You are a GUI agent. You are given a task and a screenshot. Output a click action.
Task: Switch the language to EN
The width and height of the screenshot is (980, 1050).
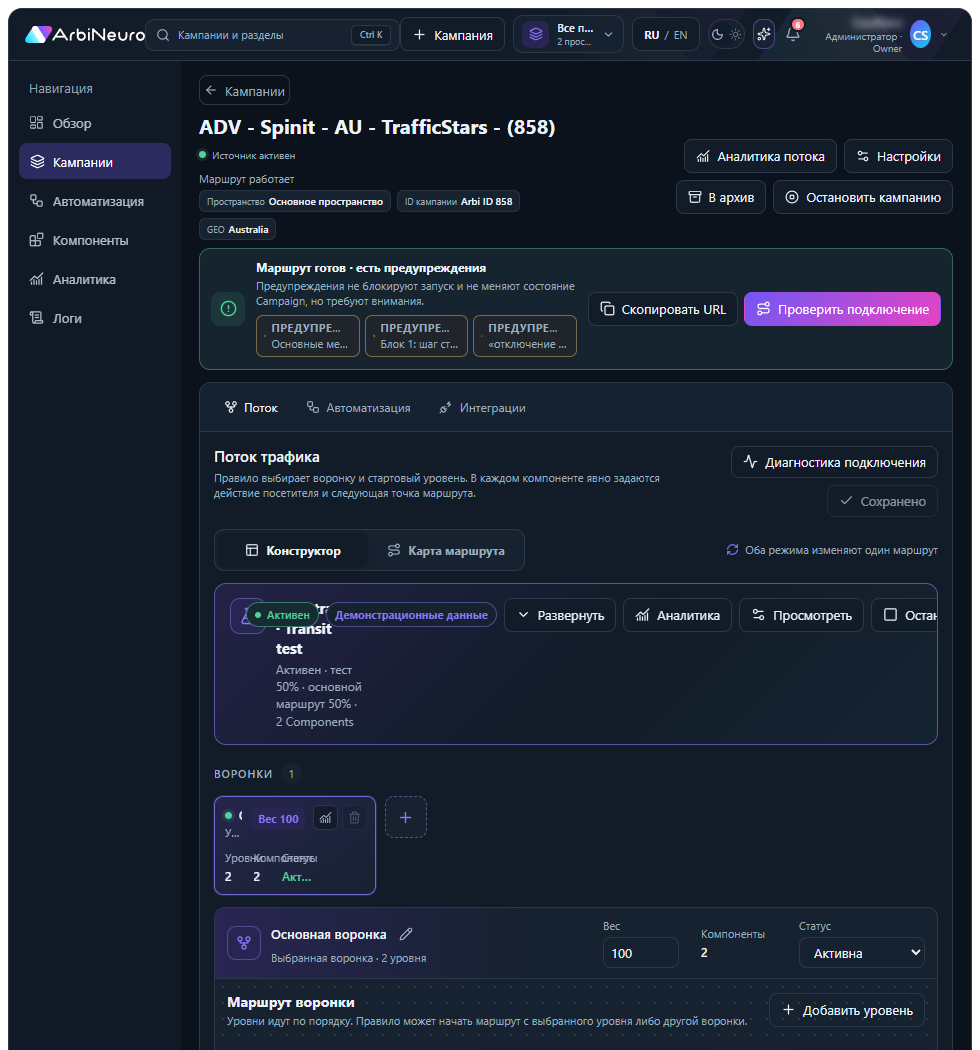pyautogui.click(x=680, y=35)
